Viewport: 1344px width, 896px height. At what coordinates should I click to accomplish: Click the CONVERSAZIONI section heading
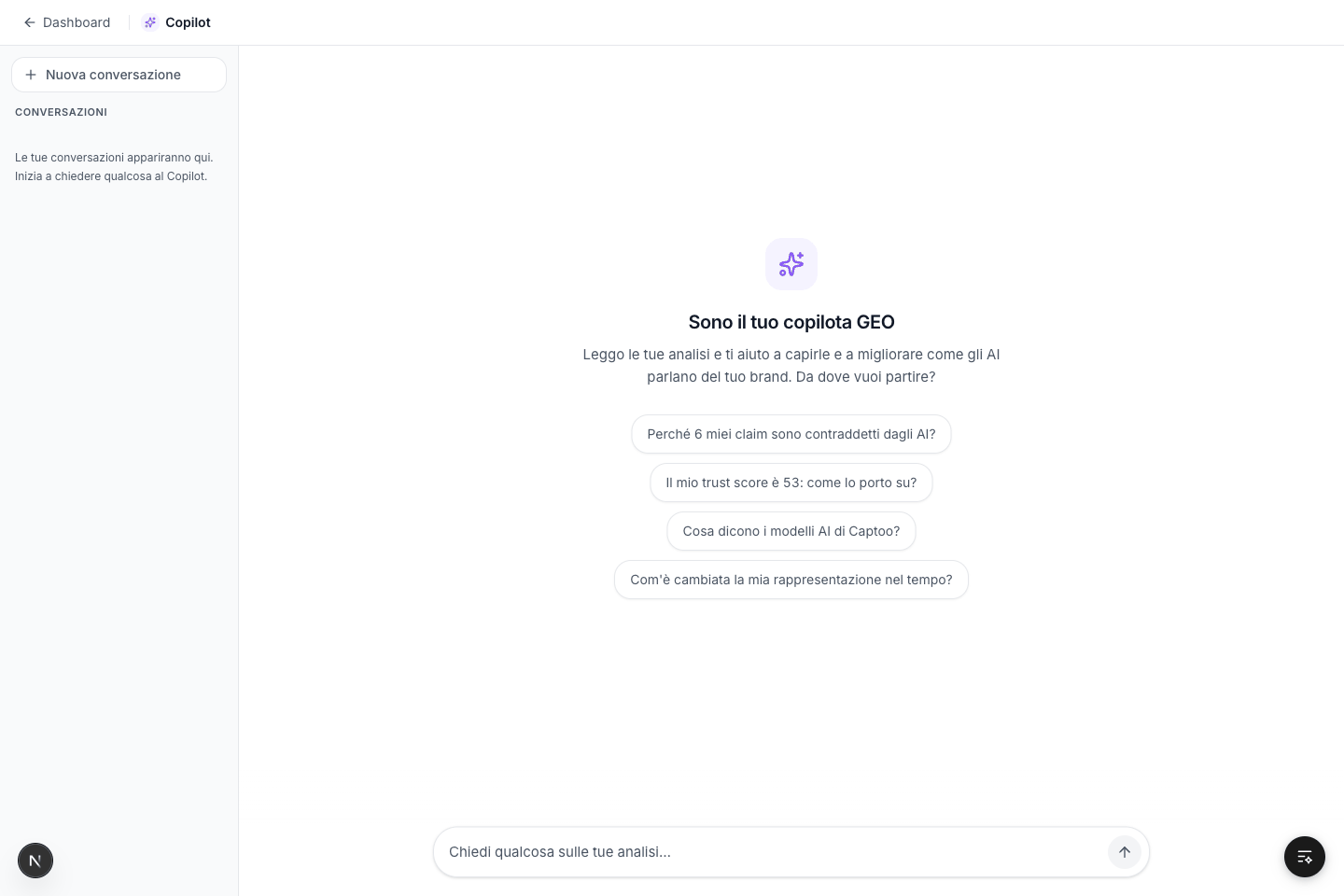62,112
